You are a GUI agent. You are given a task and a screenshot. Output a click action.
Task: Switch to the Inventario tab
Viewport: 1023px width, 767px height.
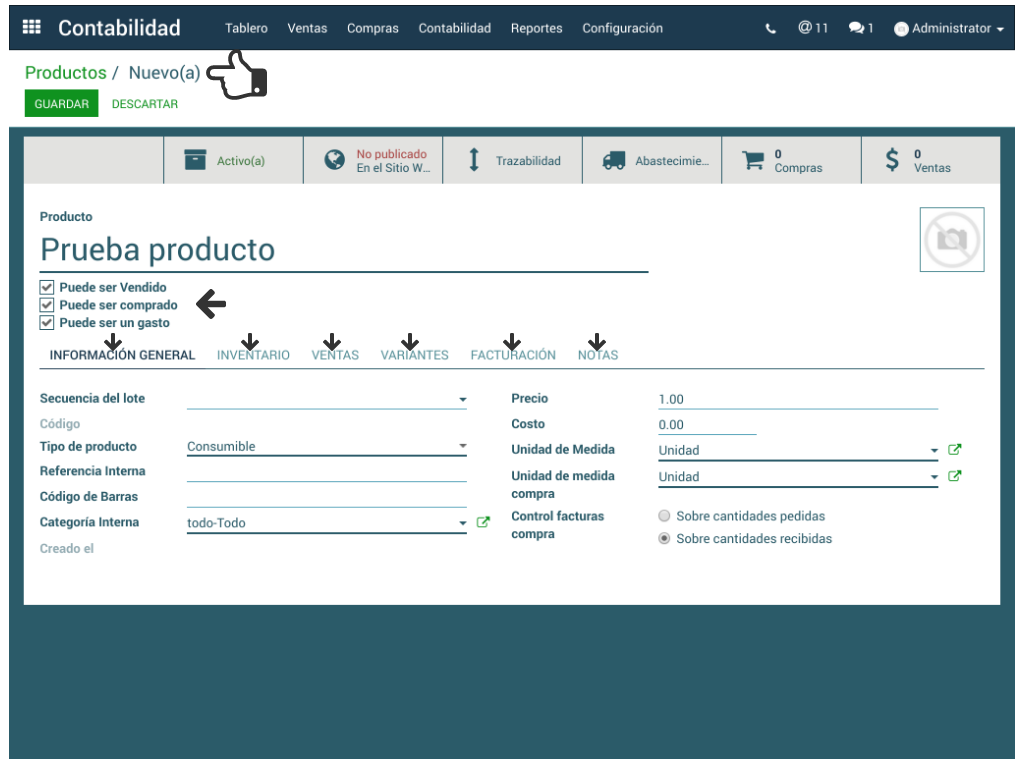coord(253,355)
